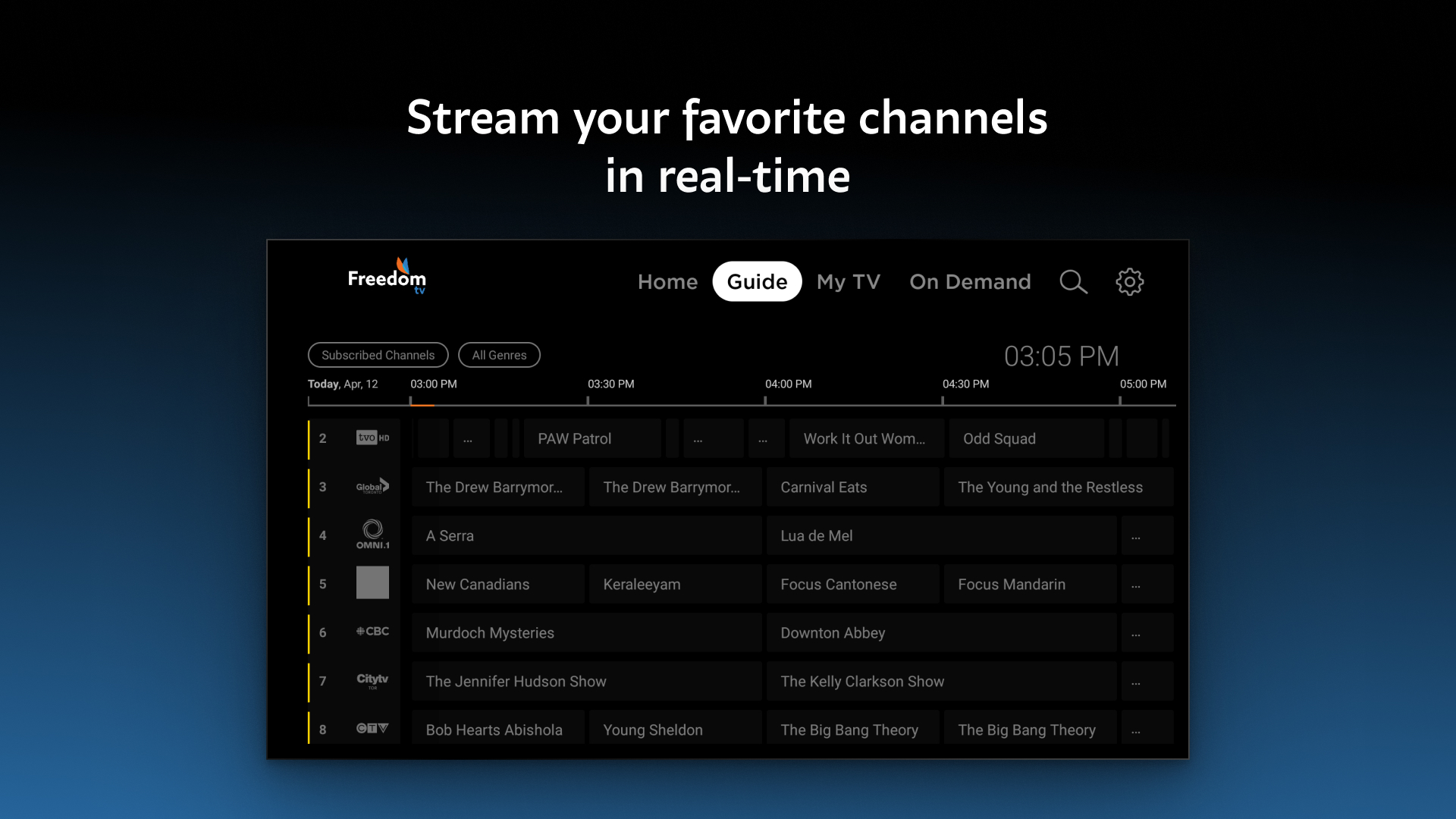Select the TVO HD channel logo
Viewport: 1456px width, 819px height.
click(372, 438)
